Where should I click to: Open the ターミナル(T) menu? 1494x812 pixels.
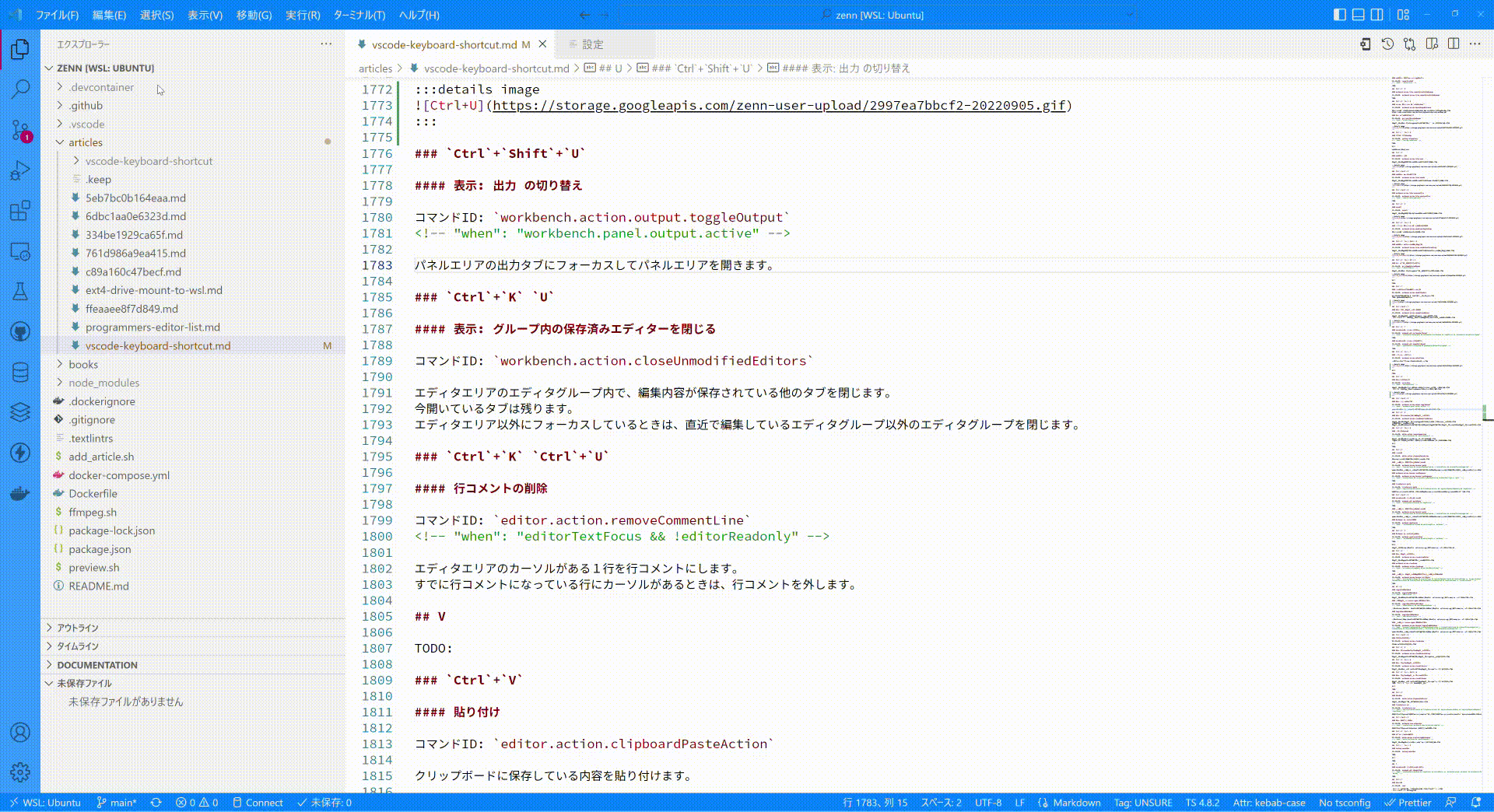359,15
